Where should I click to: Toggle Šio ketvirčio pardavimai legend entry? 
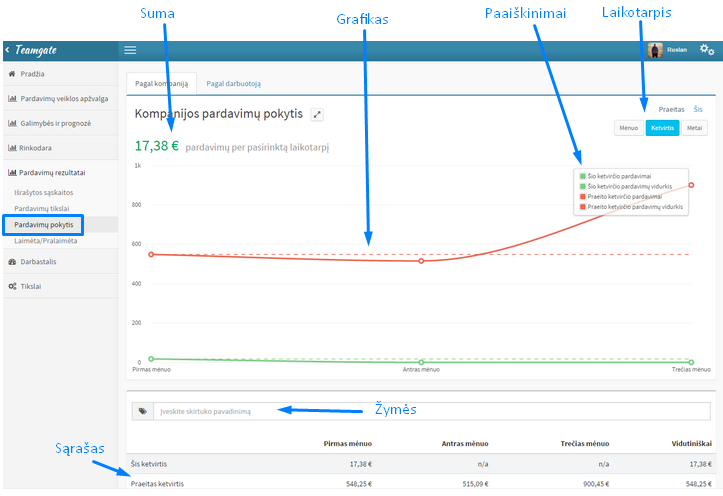(615, 177)
